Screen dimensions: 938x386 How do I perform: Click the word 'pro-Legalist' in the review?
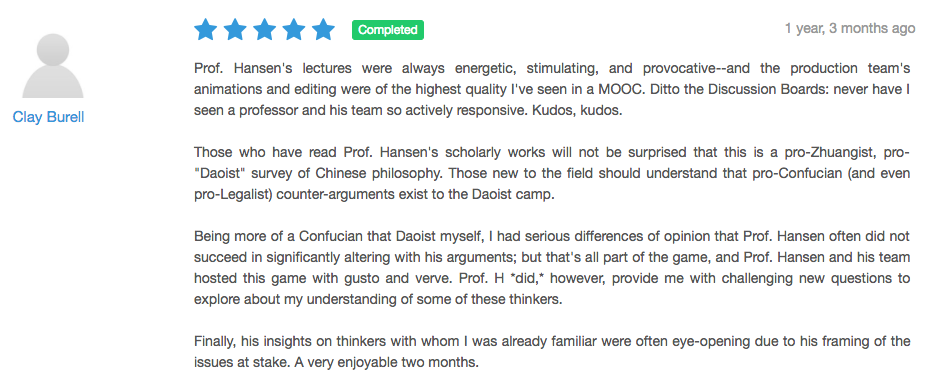click(x=234, y=196)
